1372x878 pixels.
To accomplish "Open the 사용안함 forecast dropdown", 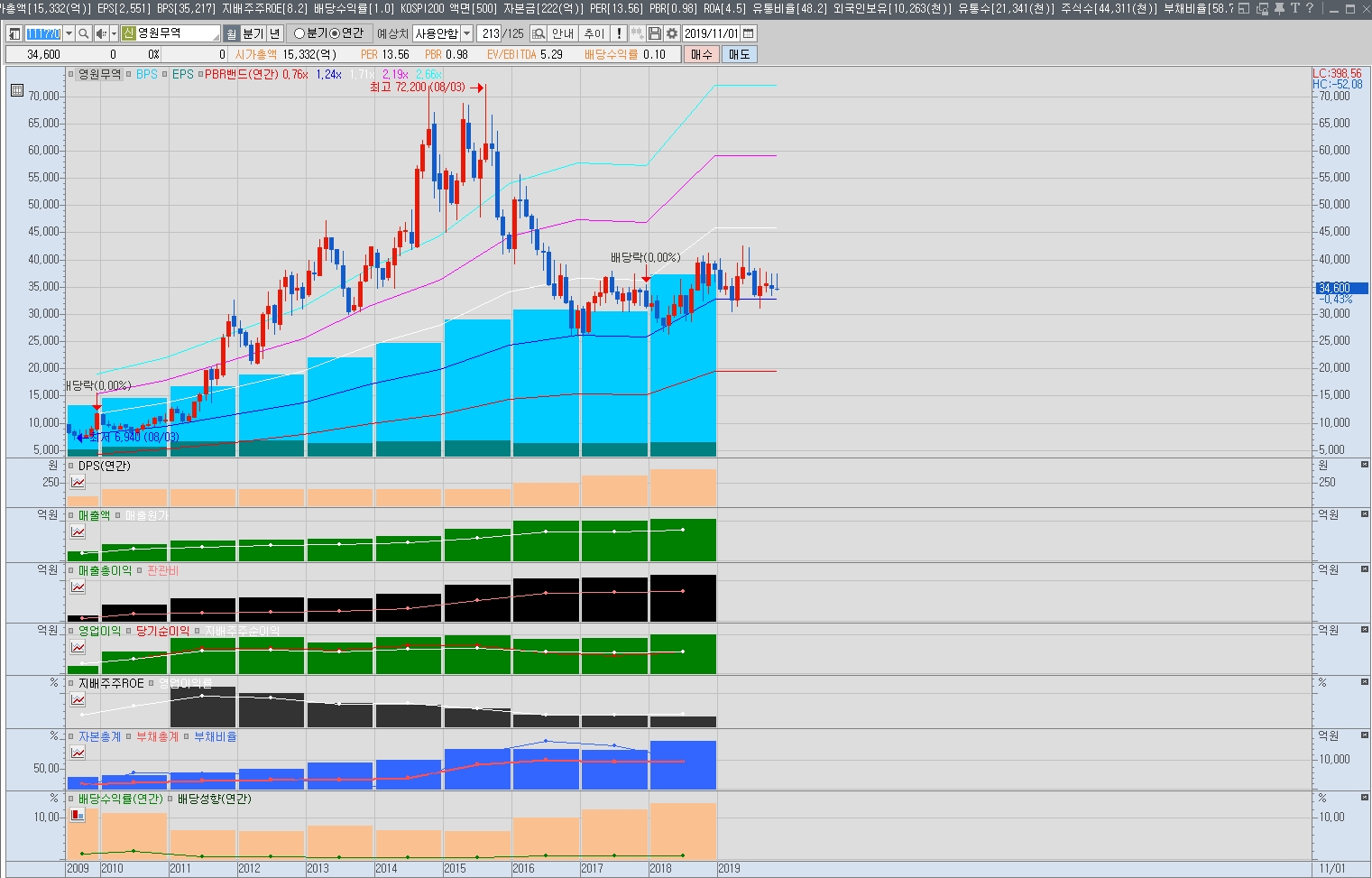I will click(x=466, y=33).
